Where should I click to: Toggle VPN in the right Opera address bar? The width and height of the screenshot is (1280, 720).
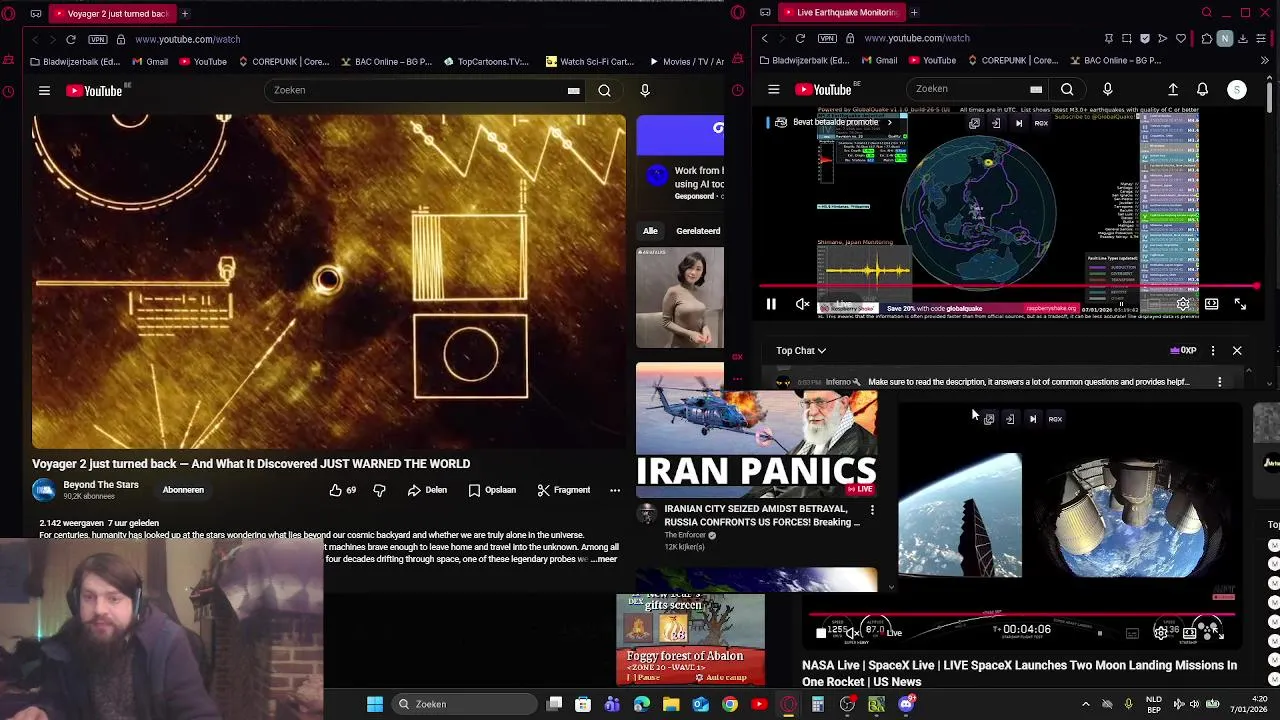click(x=827, y=38)
